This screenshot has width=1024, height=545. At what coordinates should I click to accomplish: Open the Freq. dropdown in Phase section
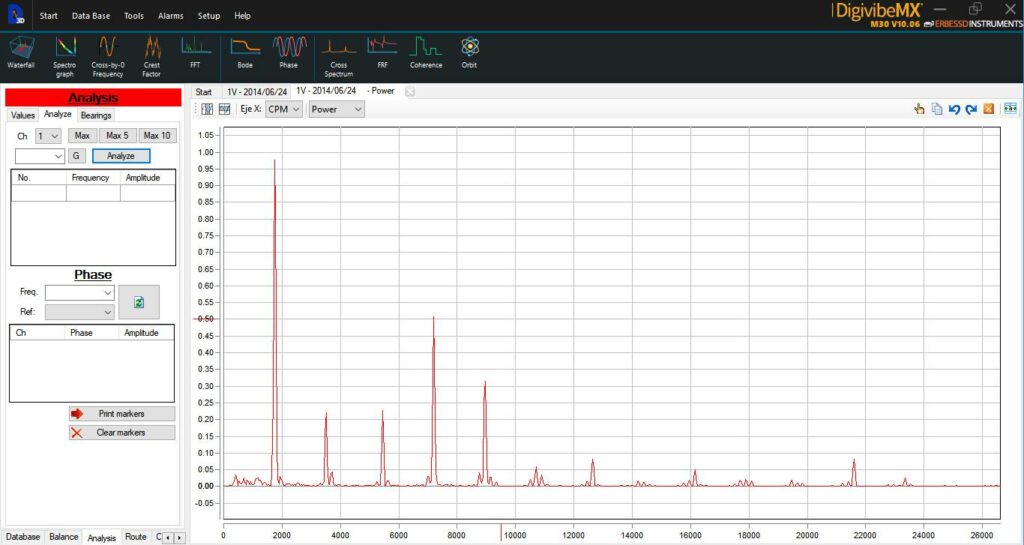[80, 293]
